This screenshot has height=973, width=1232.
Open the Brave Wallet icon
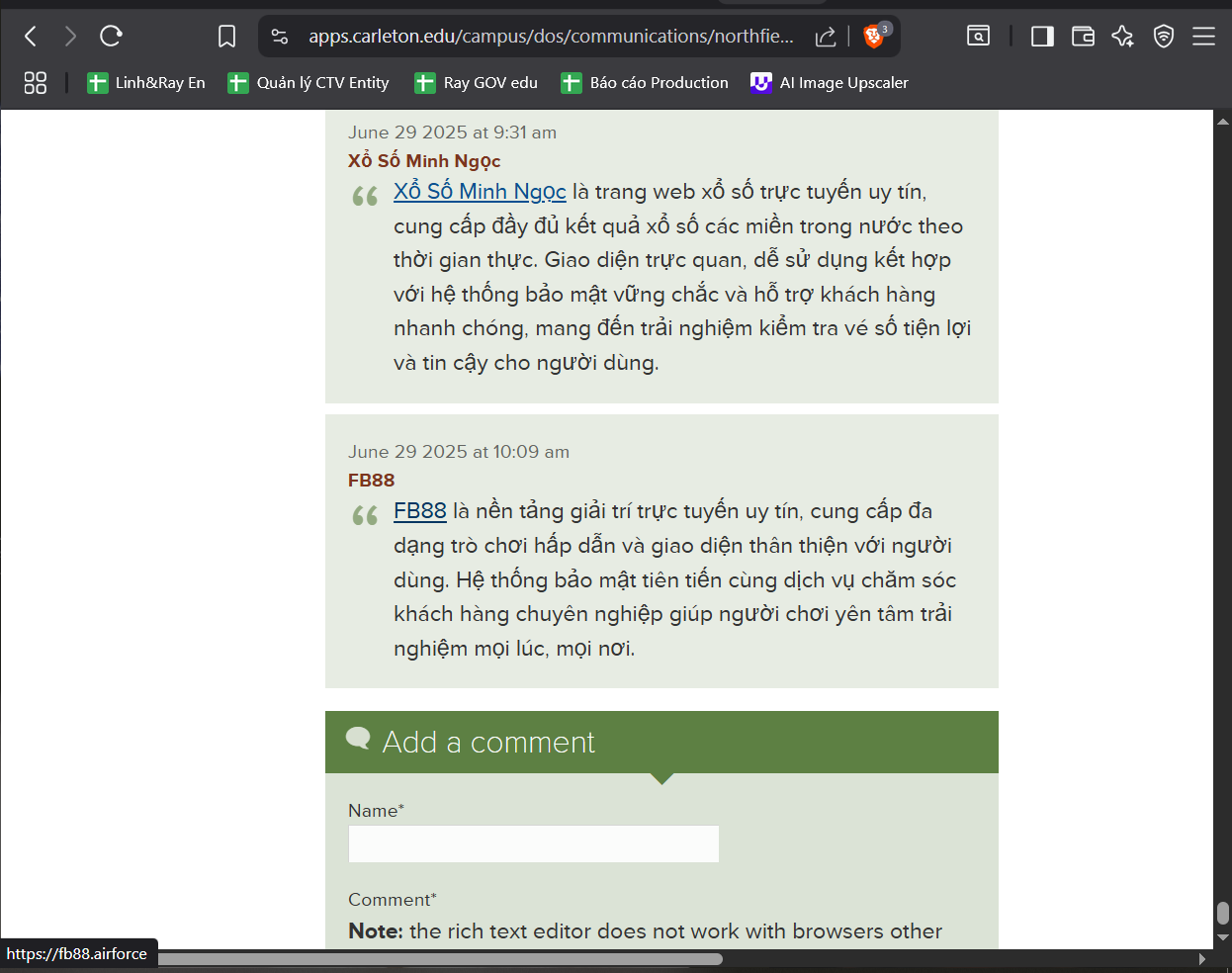point(1083,37)
